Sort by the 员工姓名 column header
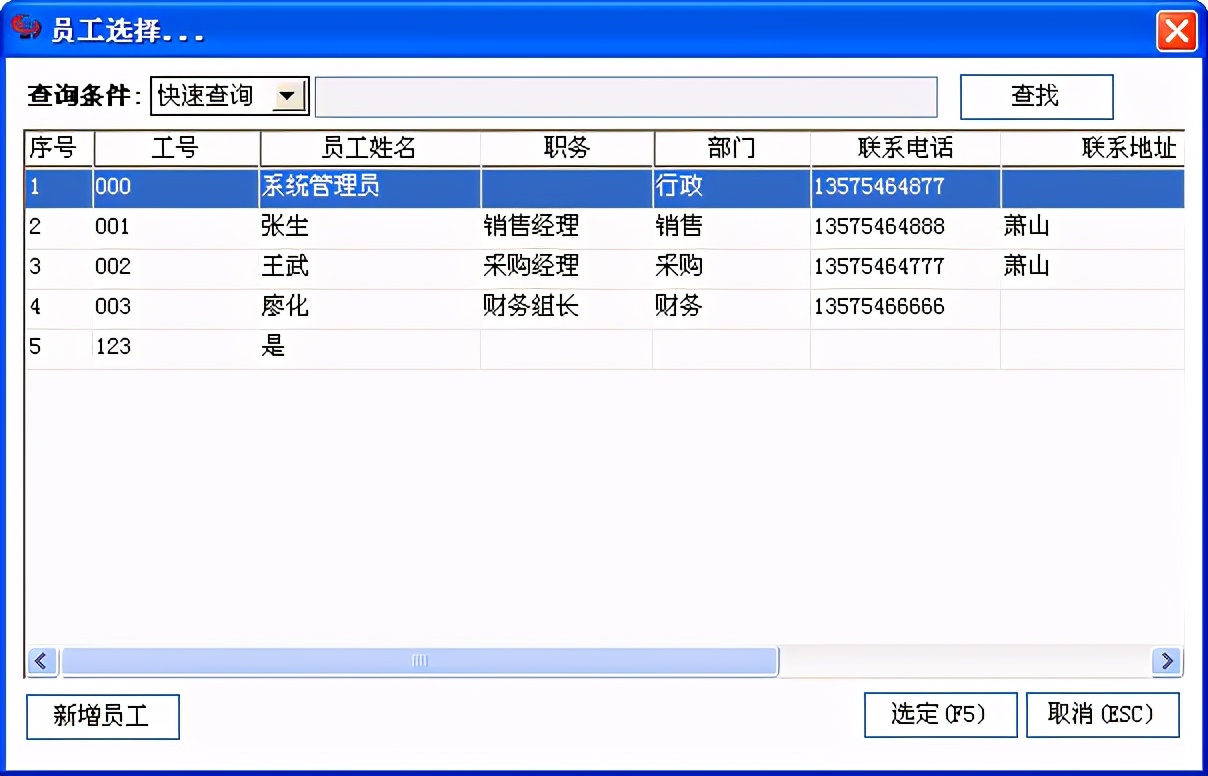Viewport: 1208px width, 776px height. click(x=370, y=148)
